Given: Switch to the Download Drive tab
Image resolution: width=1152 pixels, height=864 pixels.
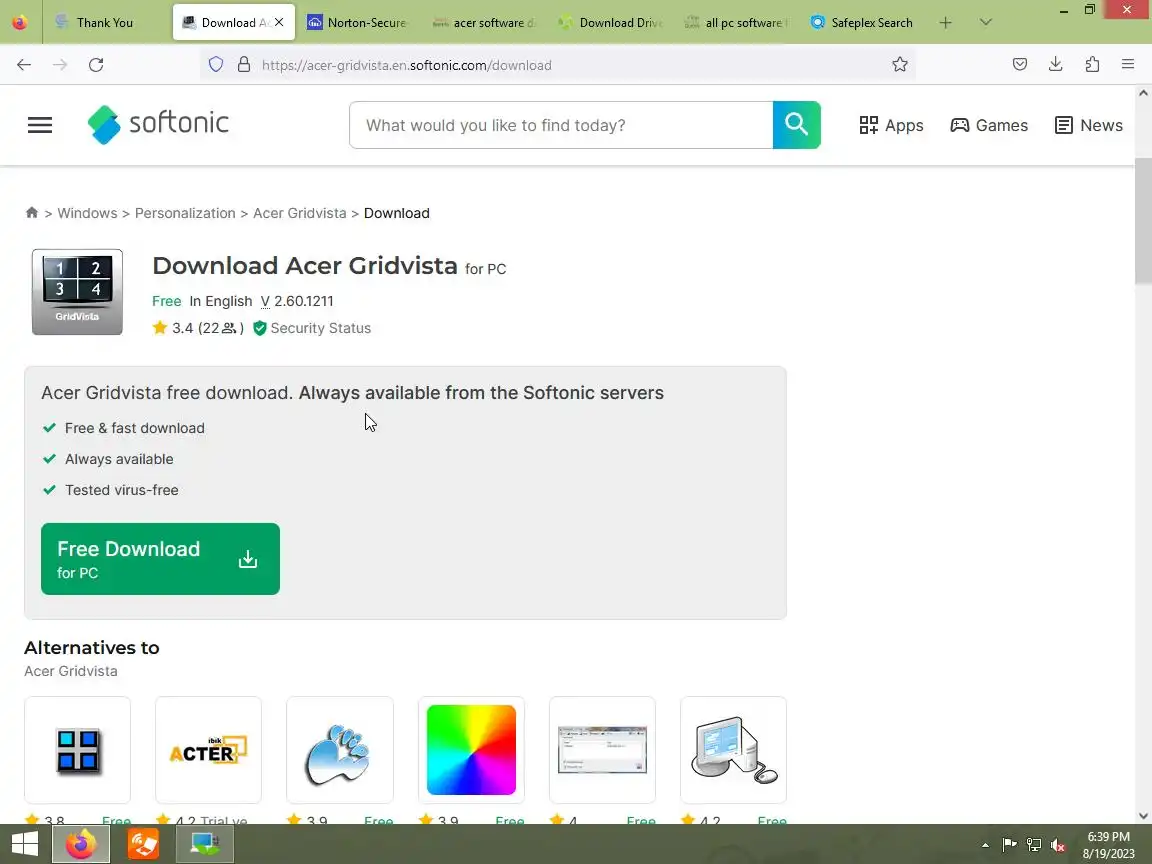Looking at the screenshot, I should [x=610, y=23].
